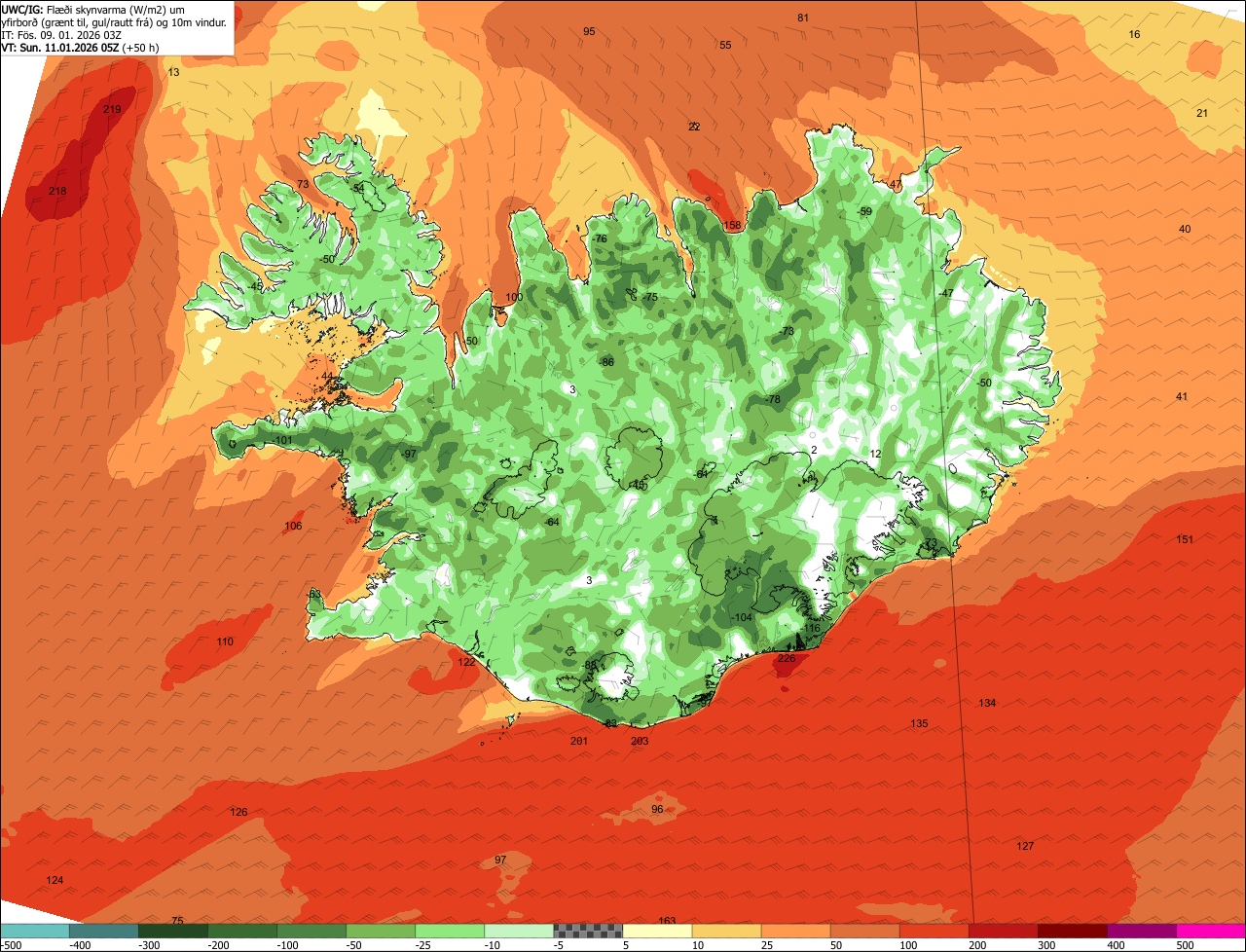
Task: Select the legend swatch between -200 and -100
Action: (241, 931)
